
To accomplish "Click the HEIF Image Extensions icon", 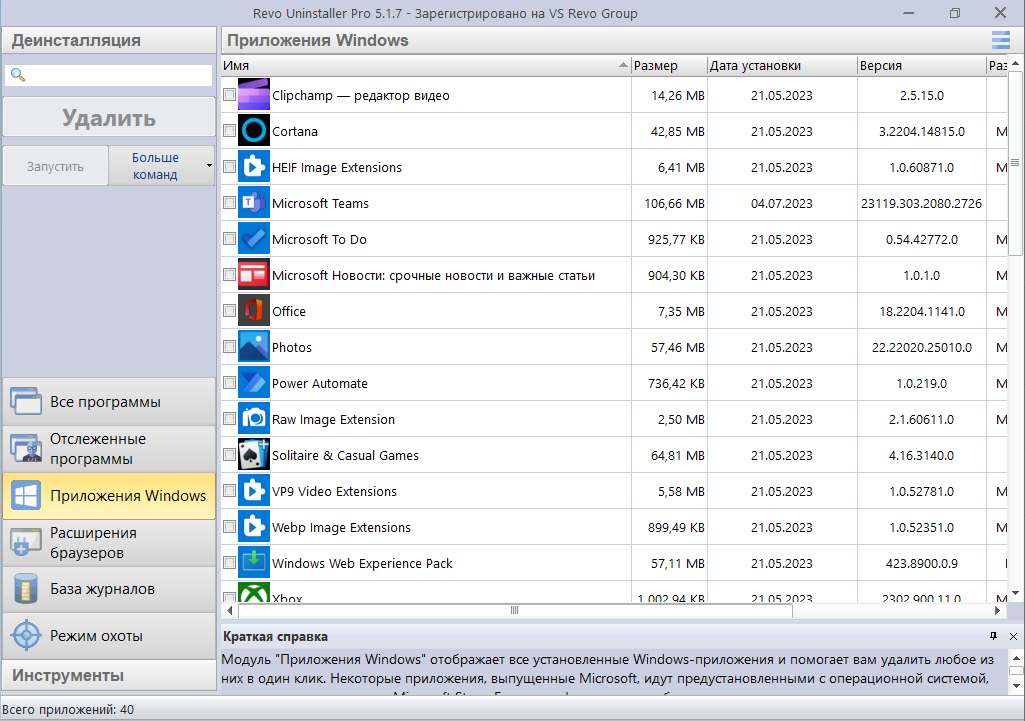I will click(254, 167).
